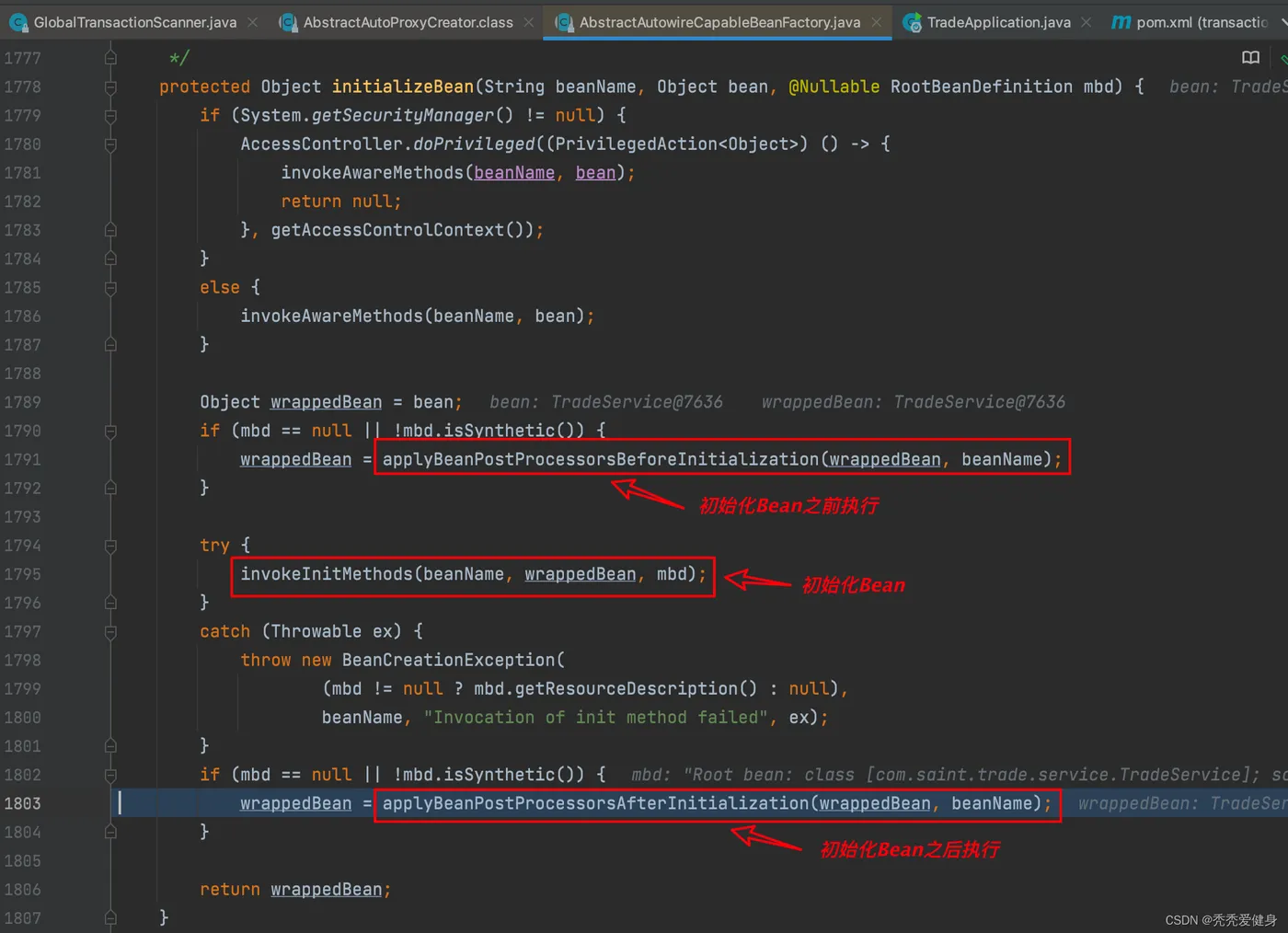Click doPrivileged method call
Viewport: 1288px width, 933px height.
click(474, 144)
